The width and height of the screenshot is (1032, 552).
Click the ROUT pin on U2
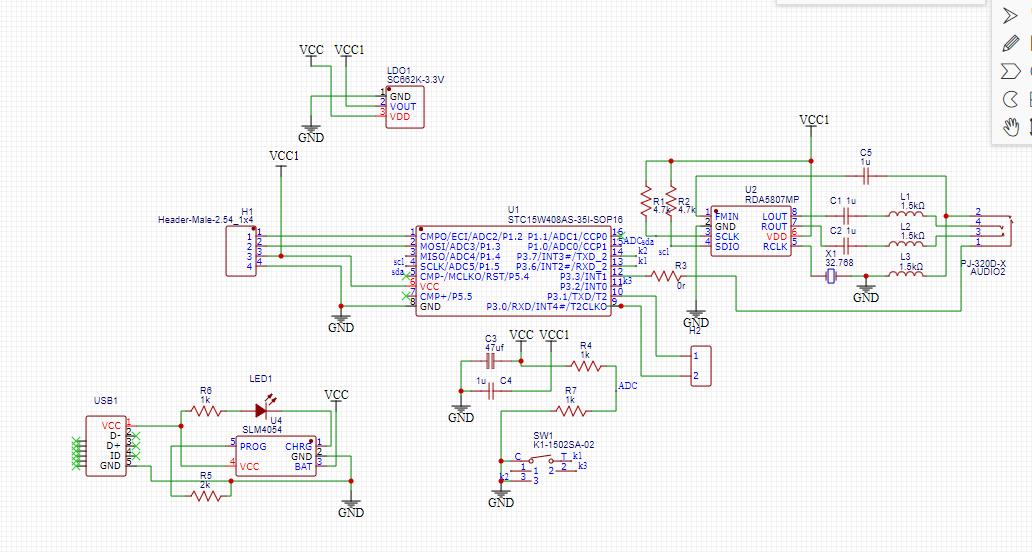(774, 226)
